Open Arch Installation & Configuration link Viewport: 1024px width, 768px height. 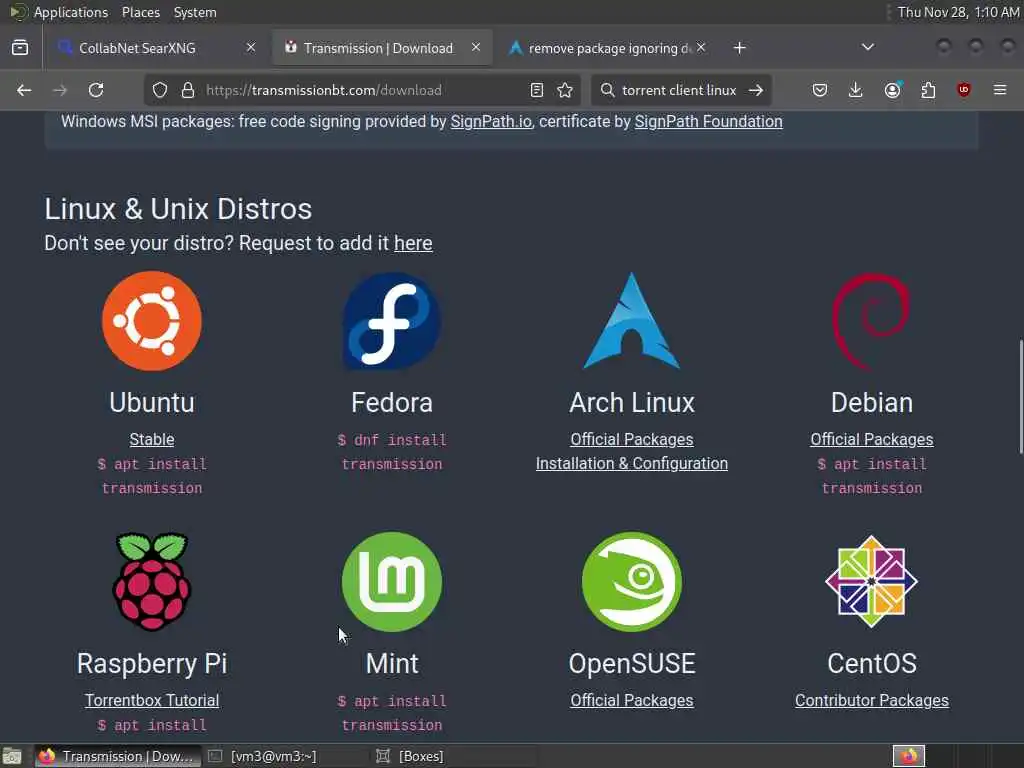coord(632,464)
